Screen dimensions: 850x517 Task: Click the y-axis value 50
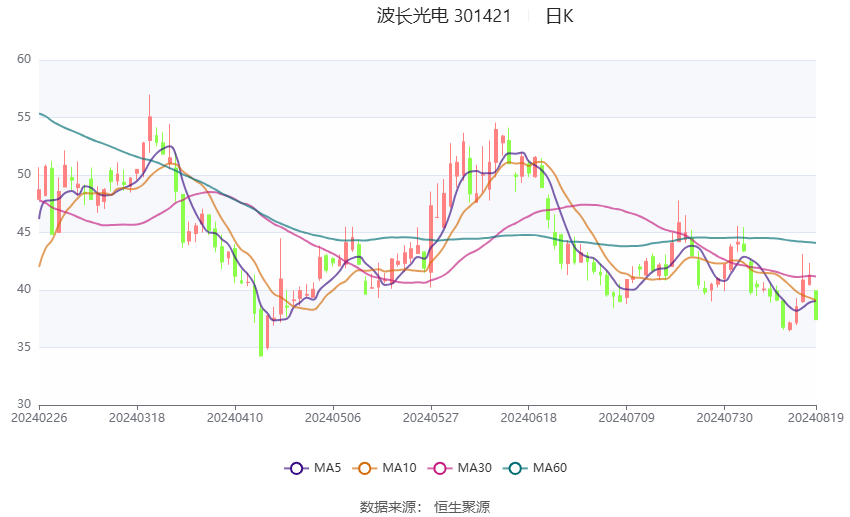click(24, 174)
